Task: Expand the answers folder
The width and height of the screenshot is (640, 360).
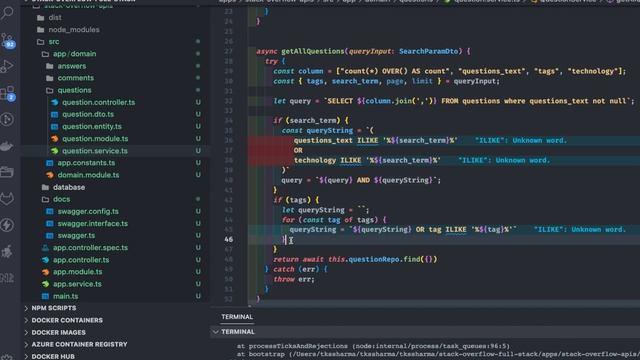Action: pyautogui.click(x=71, y=66)
